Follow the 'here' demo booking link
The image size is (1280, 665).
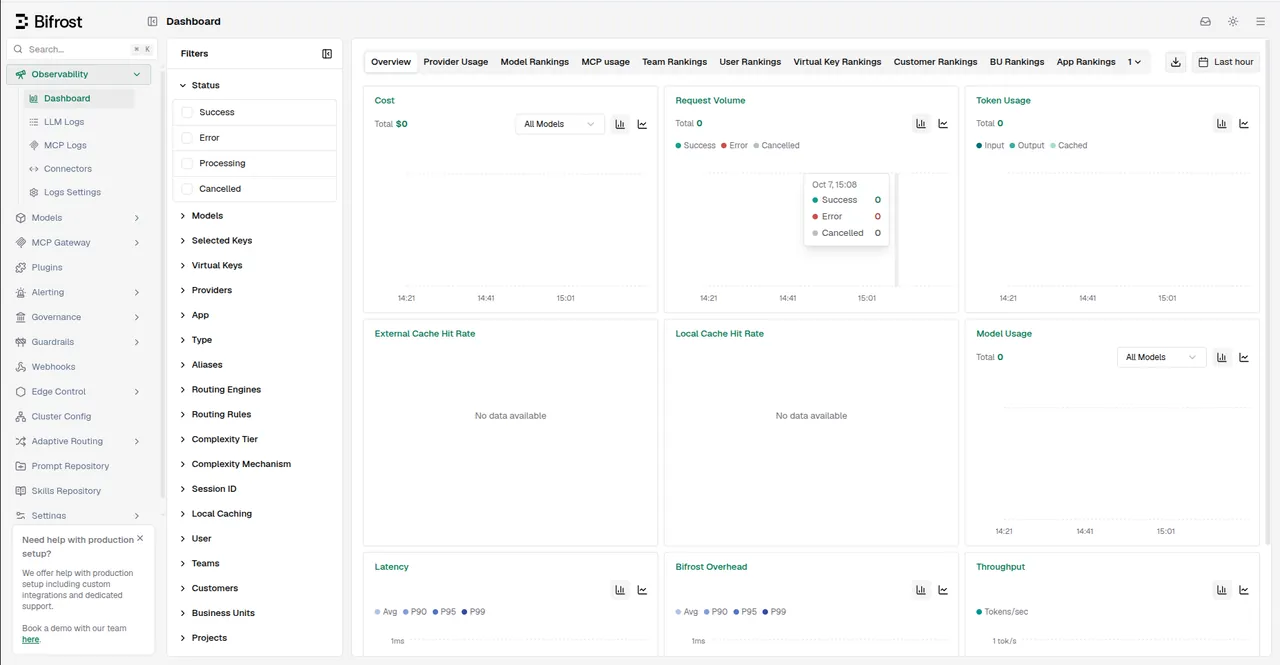[x=31, y=640]
